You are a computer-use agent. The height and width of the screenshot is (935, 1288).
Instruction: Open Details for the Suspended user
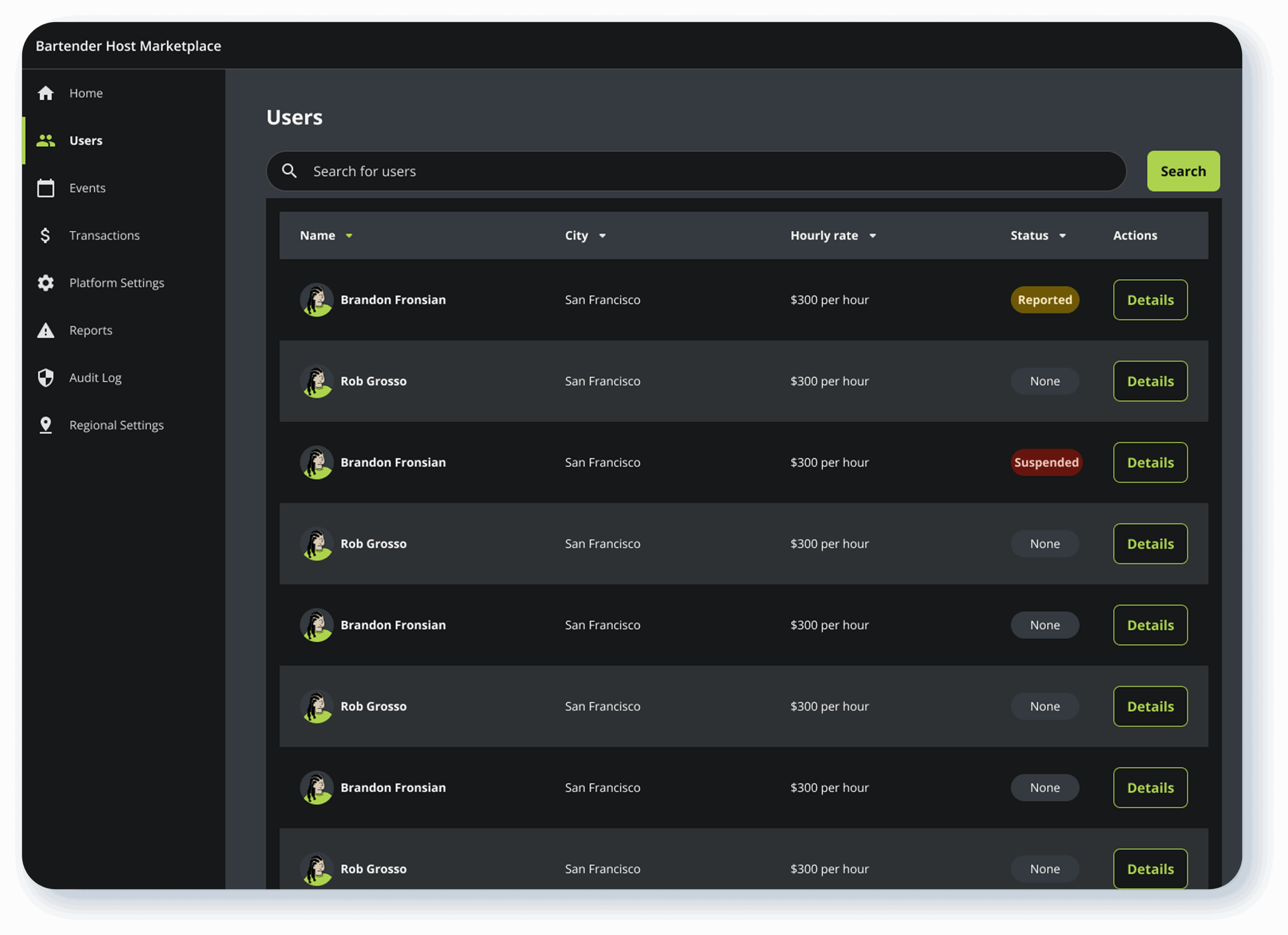(x=1150, y=463)
